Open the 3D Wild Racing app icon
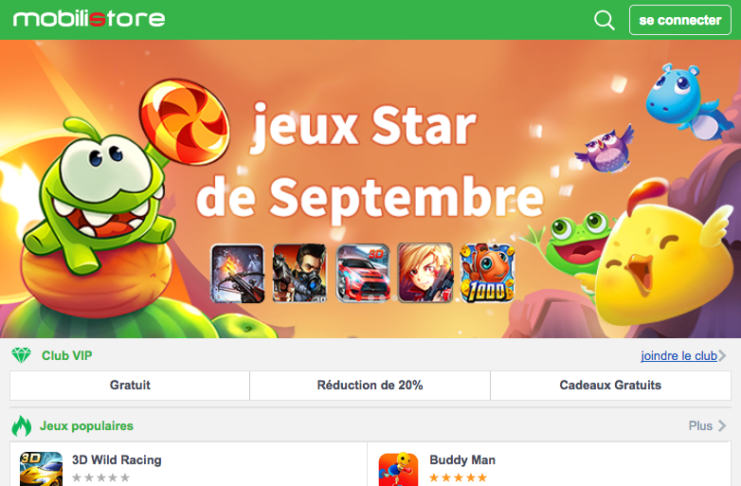The width and height of the screenshot is (741, 486). (x=41, y=469)
